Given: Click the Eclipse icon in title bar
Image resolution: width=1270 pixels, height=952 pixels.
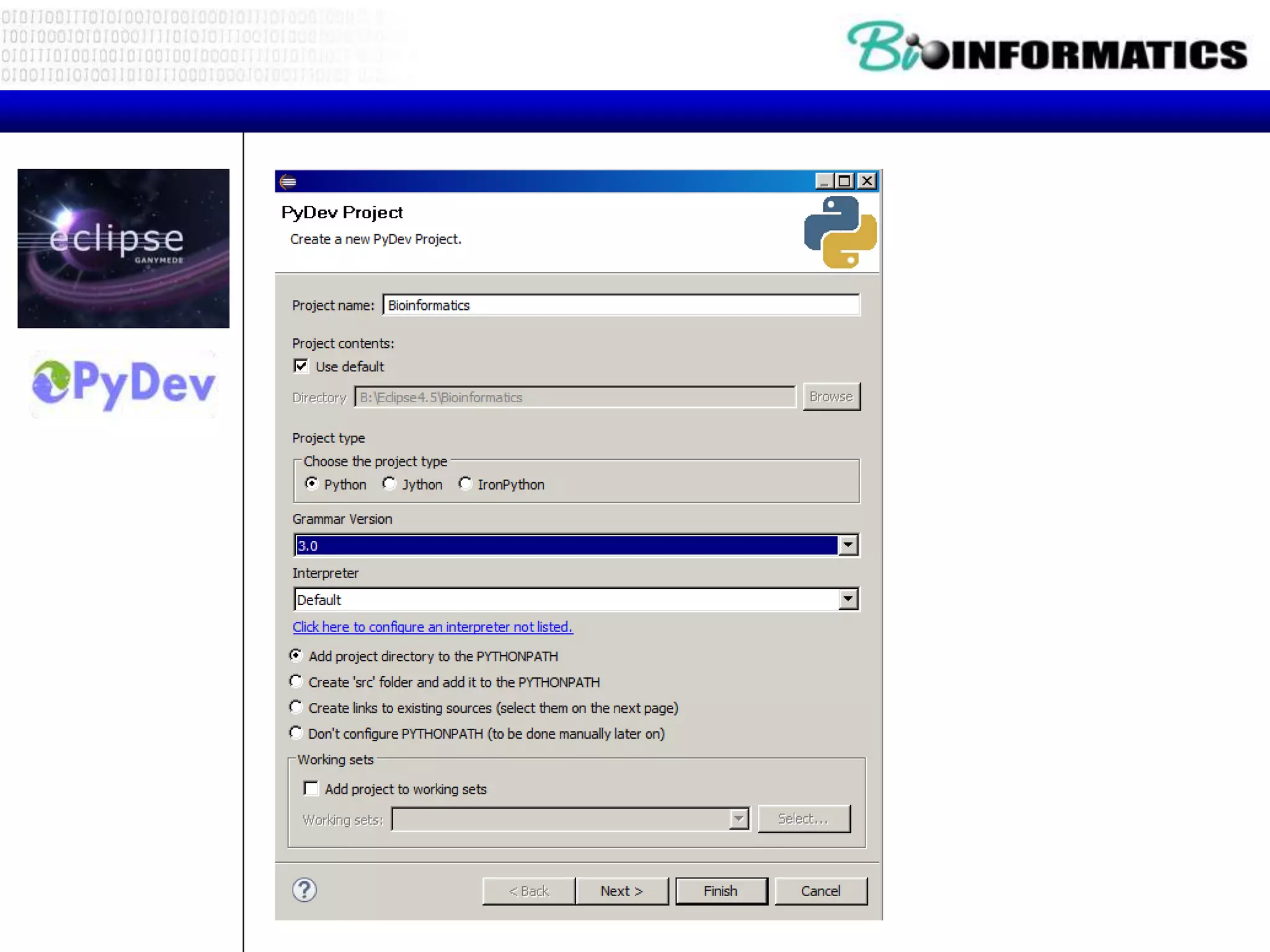Looking at the screenshot, I should [288, 181].
